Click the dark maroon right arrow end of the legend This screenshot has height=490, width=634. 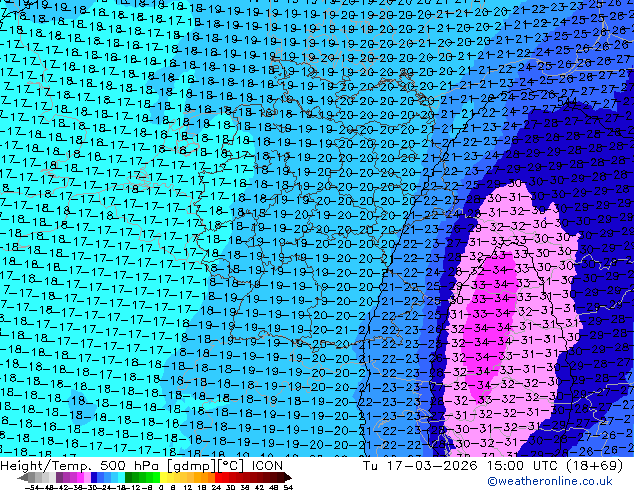click(287, 478)
